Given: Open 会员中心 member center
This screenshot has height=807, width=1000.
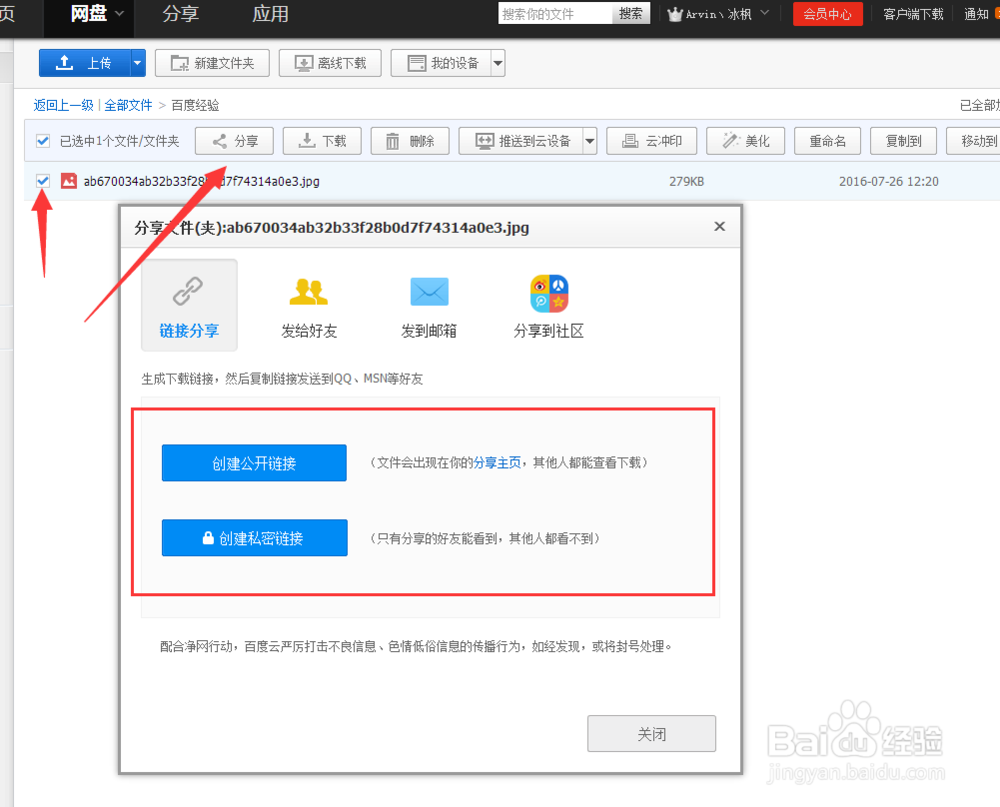Looking at the screenshot, I should coord(828,14).
